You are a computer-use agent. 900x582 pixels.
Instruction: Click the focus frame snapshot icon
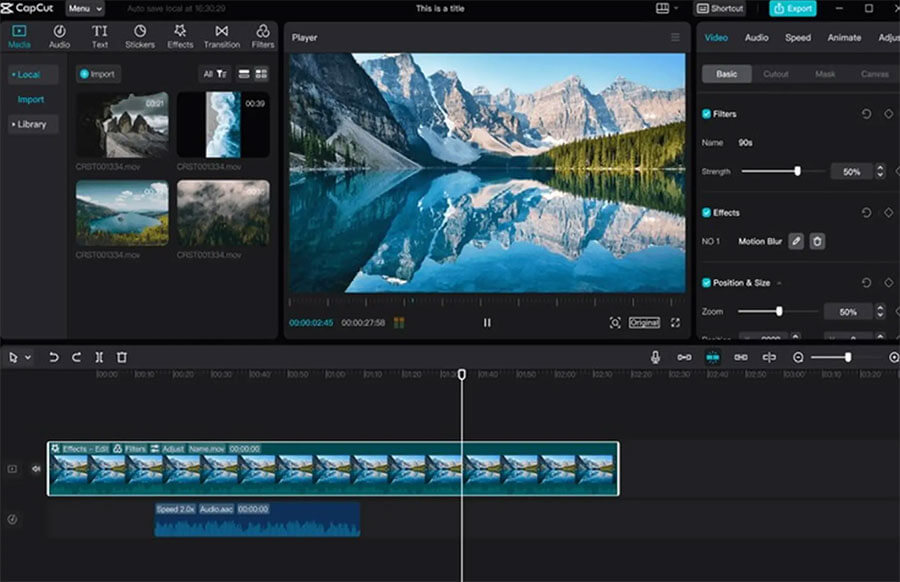(615, 323)
